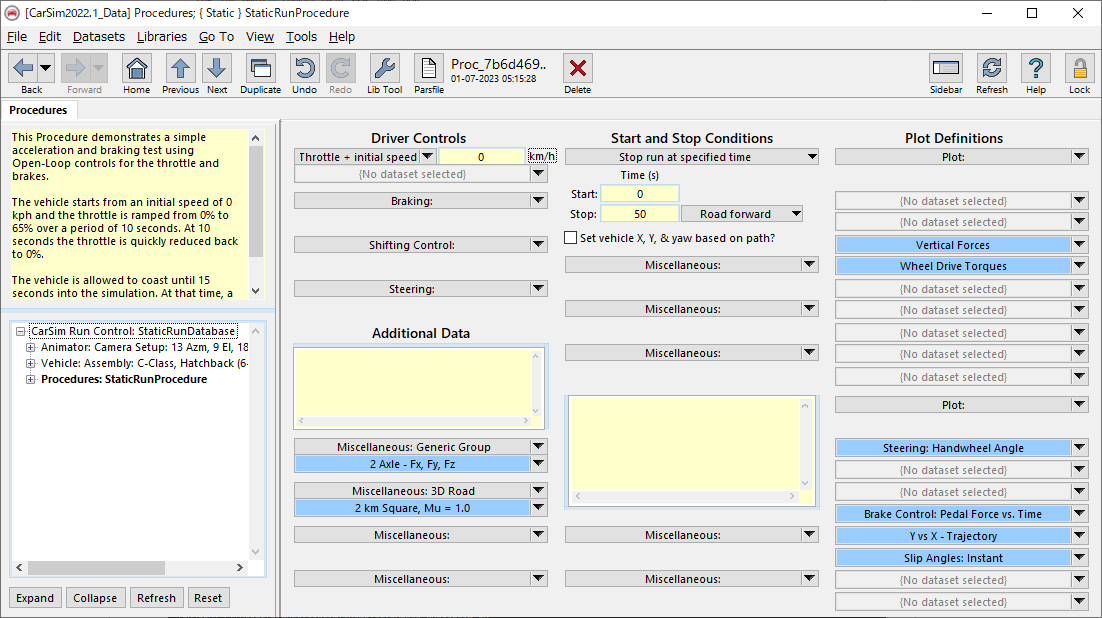Open the View menu
The width and height of the screenshot is (1102, 618).
pos(259,37)
